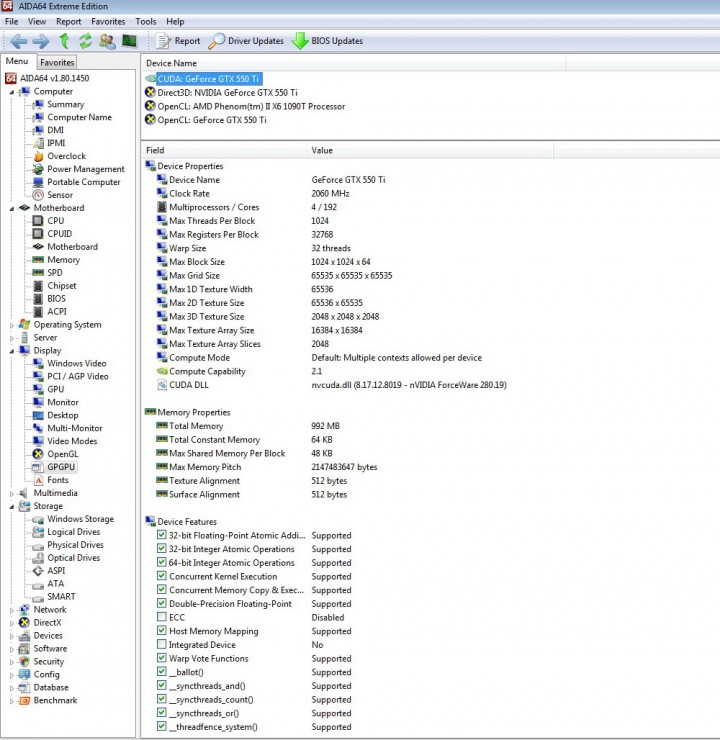Select the Clock Rate 2060 MHz row
720x740 pixels.
(253, 193)
